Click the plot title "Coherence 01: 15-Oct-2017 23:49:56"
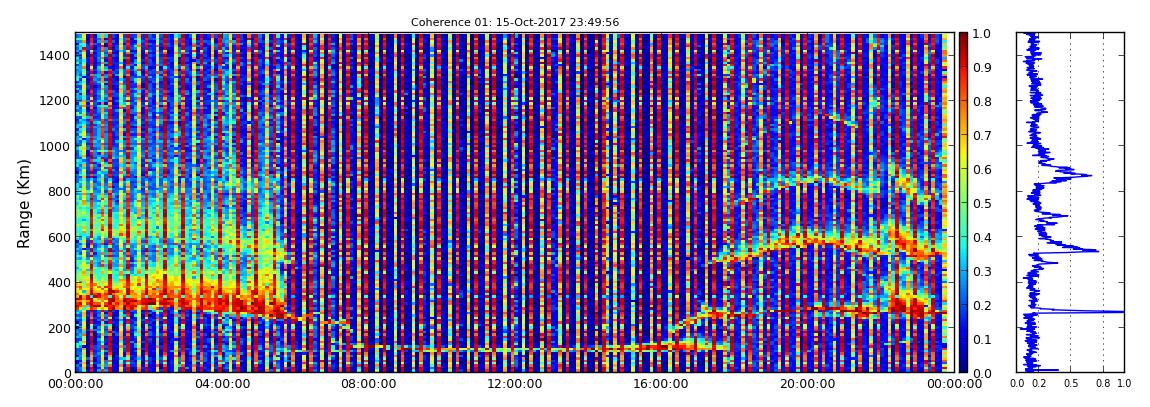Screen dimensions: 1150x407 pos(515,23)
